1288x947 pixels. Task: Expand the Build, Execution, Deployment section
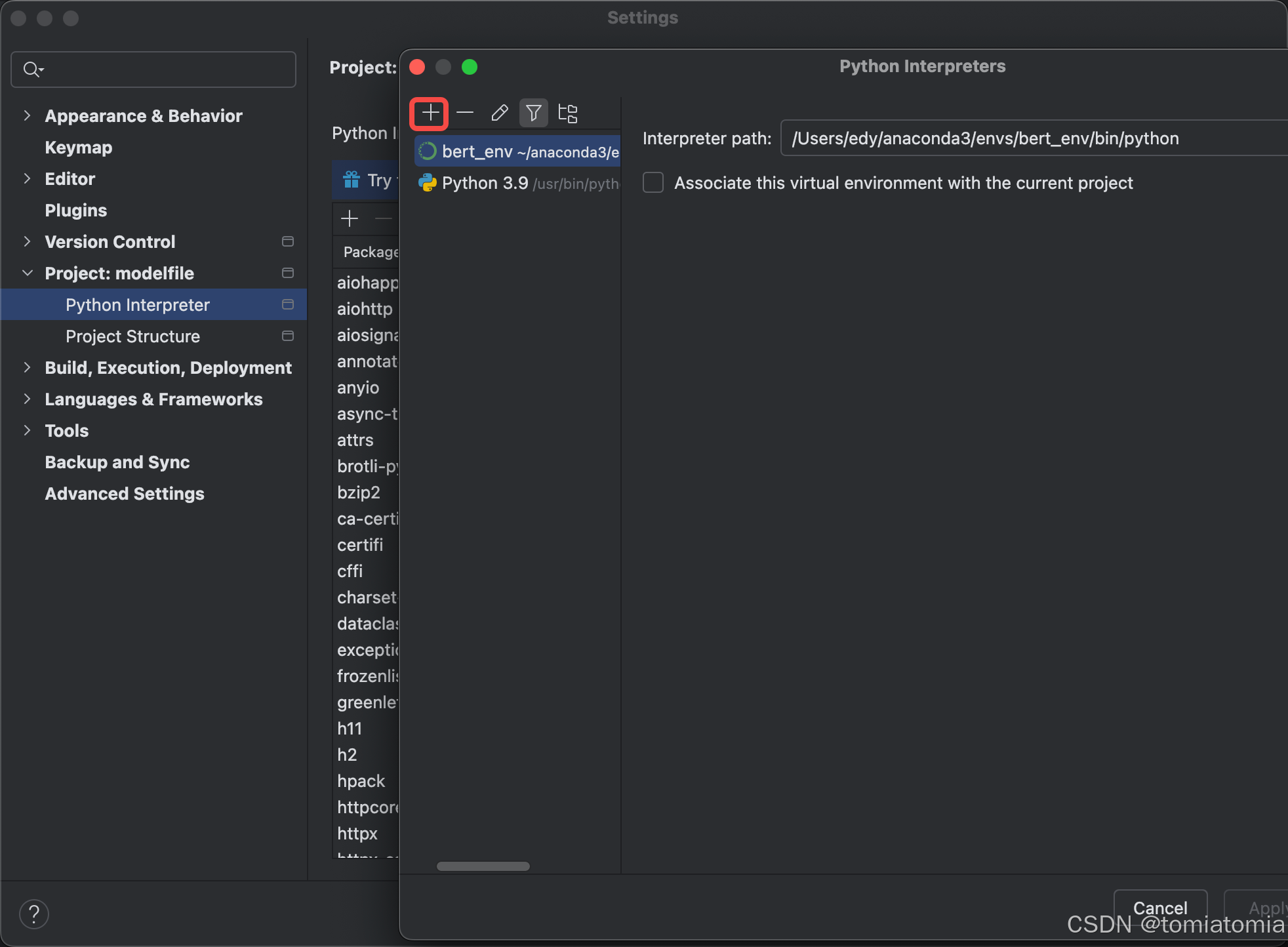coord(27,368)
